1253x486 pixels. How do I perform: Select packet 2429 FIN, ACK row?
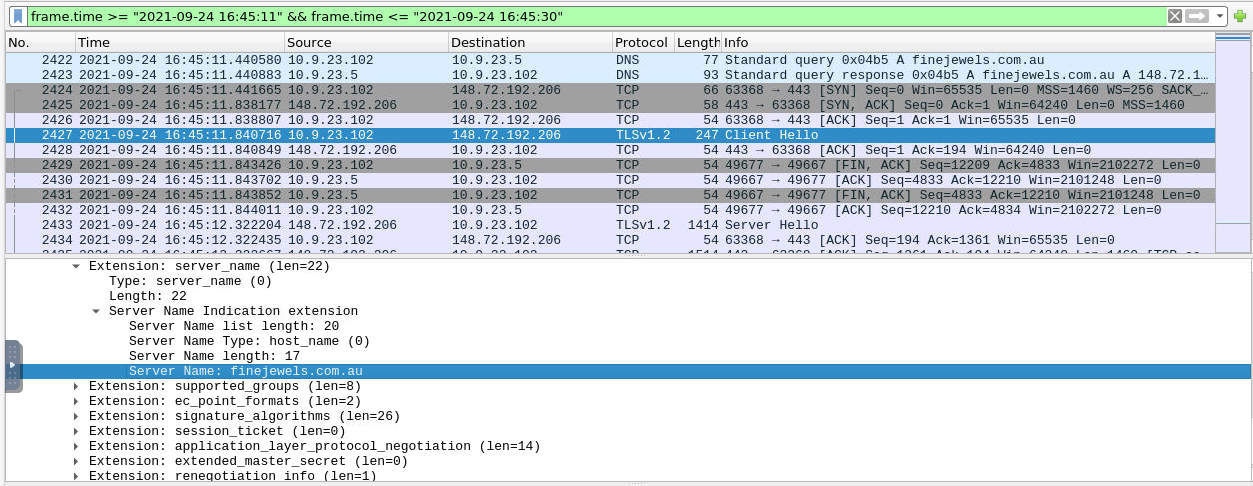609,165
